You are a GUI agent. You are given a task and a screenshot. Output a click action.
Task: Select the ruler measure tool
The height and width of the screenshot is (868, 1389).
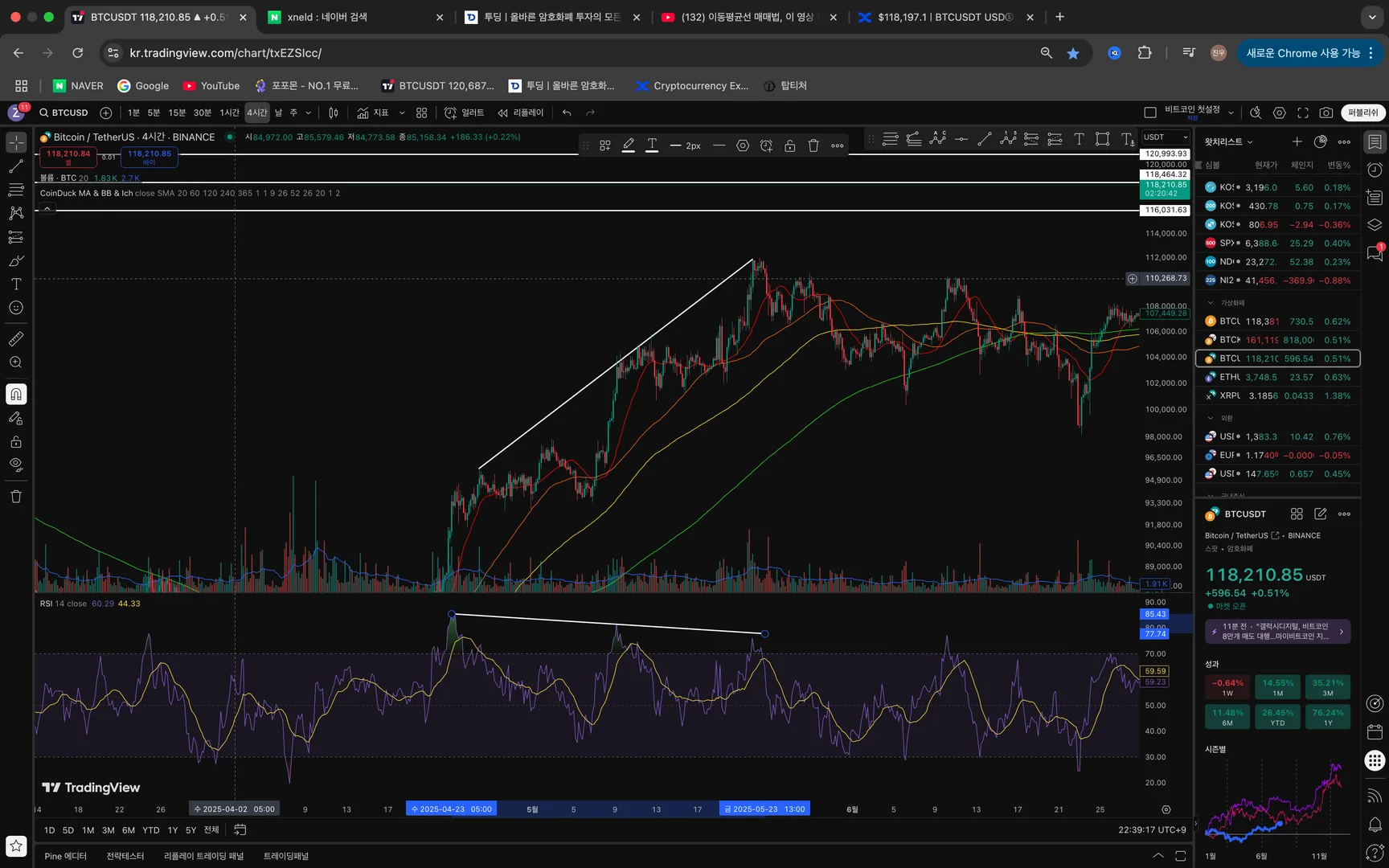(15, 339)
